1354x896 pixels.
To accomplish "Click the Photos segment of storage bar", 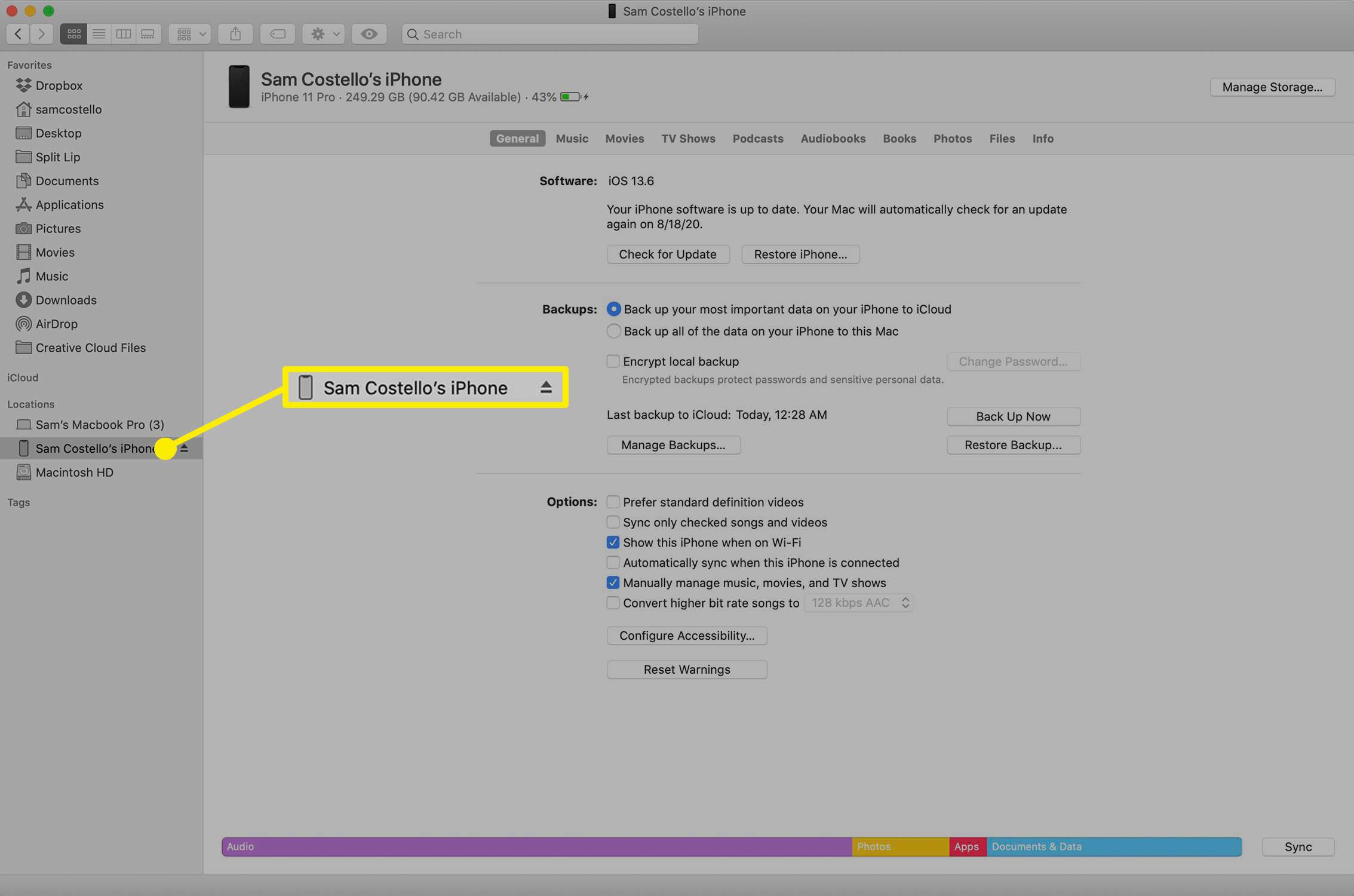I will pos(901,847).
